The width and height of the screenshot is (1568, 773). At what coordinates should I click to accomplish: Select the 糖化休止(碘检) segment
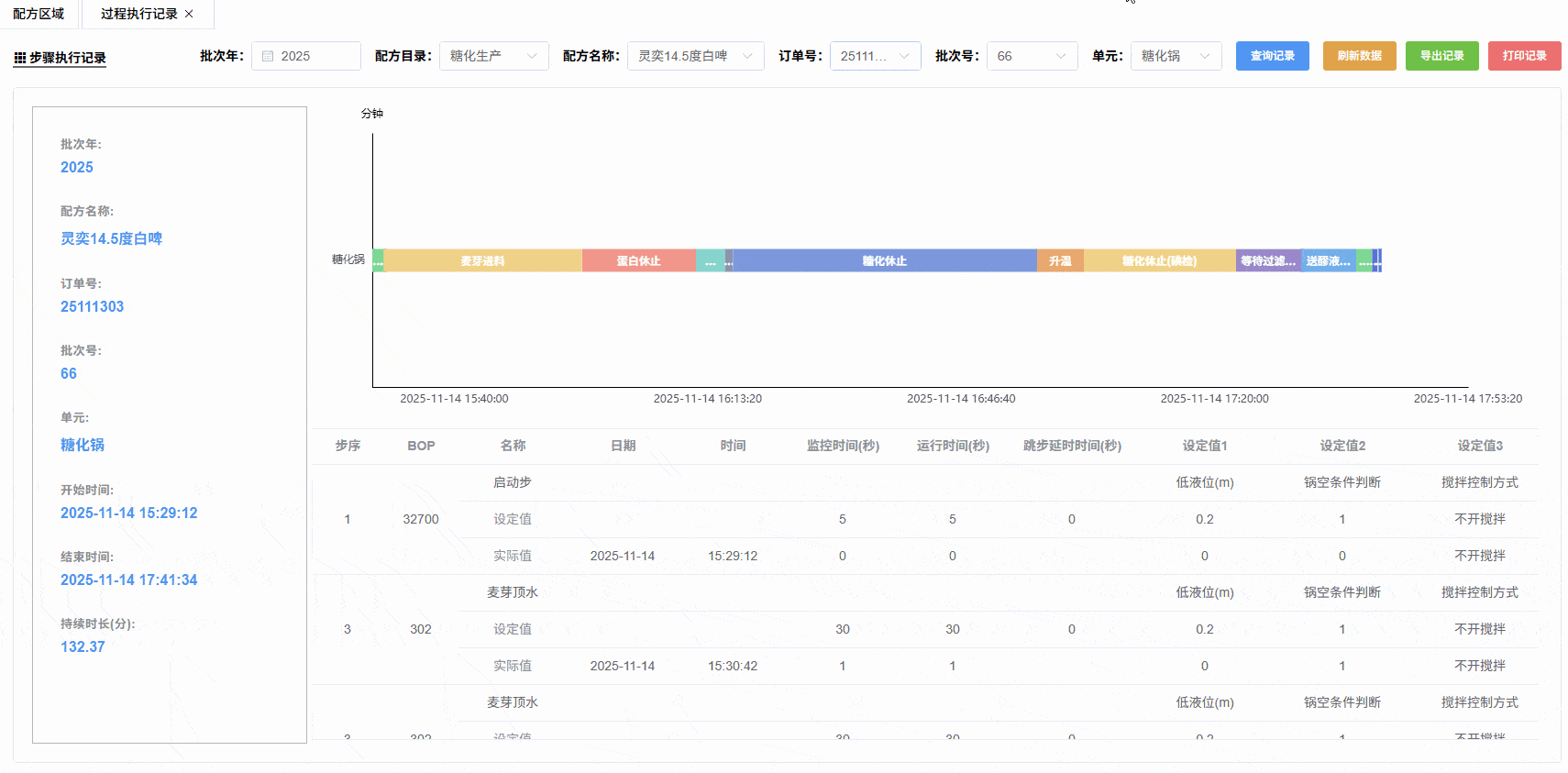pos(1160,260)
